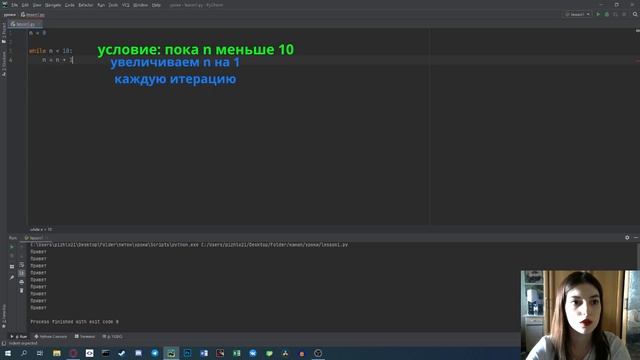Click the Soft-Wrap icon in Run panel
Image resolution: width=640 pixels, height=360 pixels.
point(22,264)
